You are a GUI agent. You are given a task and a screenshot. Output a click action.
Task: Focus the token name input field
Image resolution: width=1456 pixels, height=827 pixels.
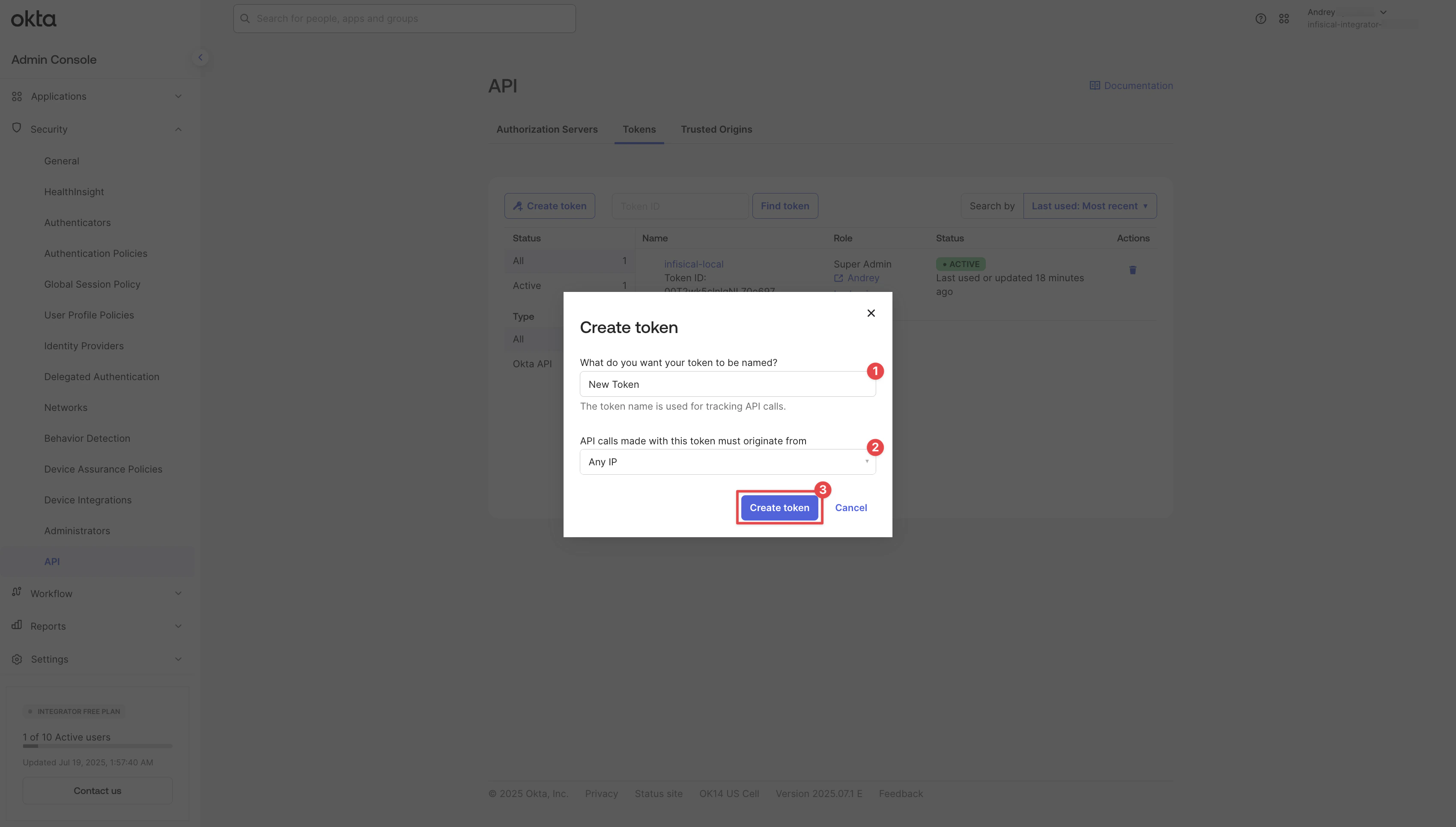click(728, 384)
